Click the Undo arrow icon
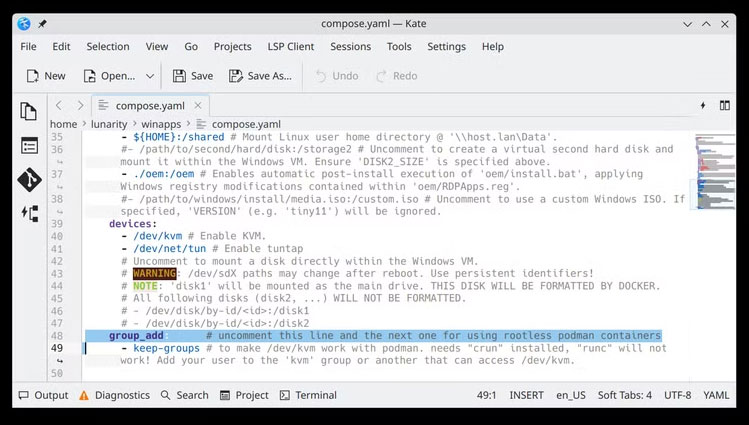The width and height of the screenshot is (749, 425). tap(321, 76)
